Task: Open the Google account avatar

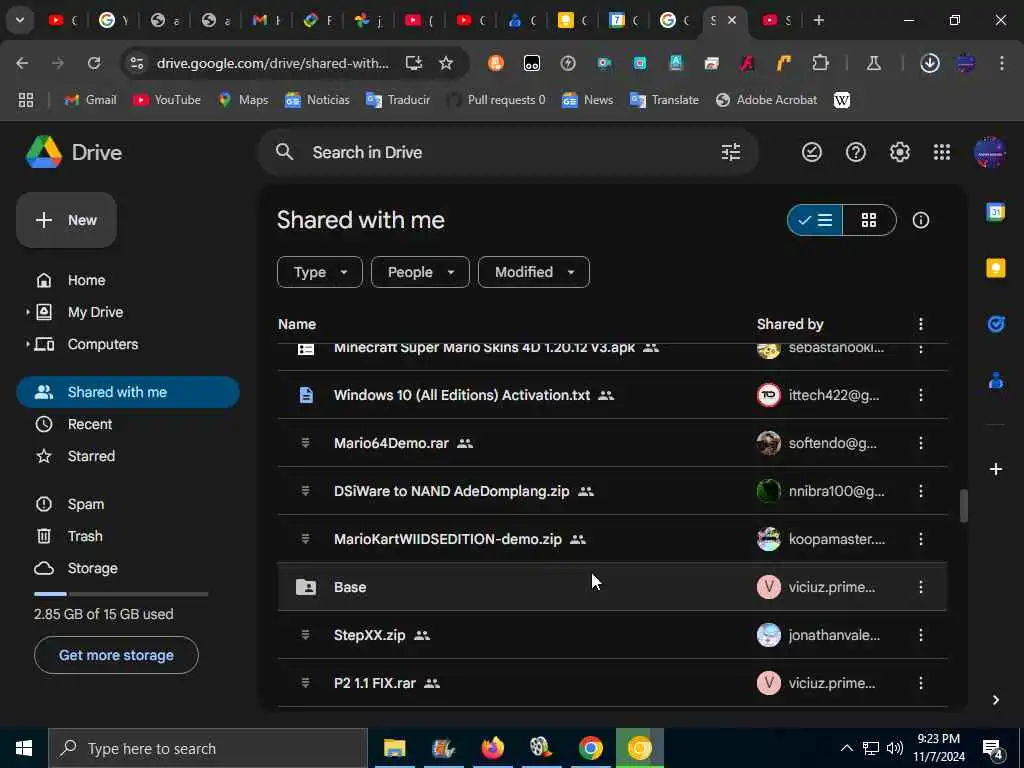Action: point(989,152)
